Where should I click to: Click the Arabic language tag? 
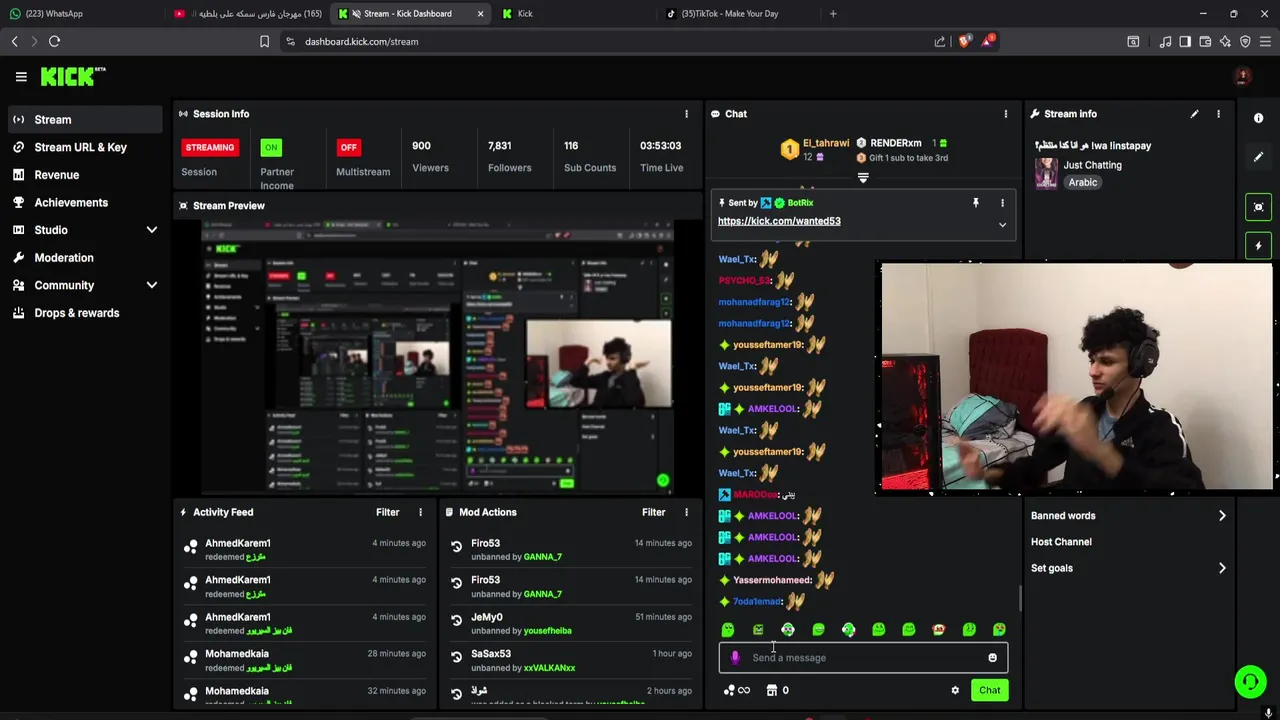tap(1082, 182)
